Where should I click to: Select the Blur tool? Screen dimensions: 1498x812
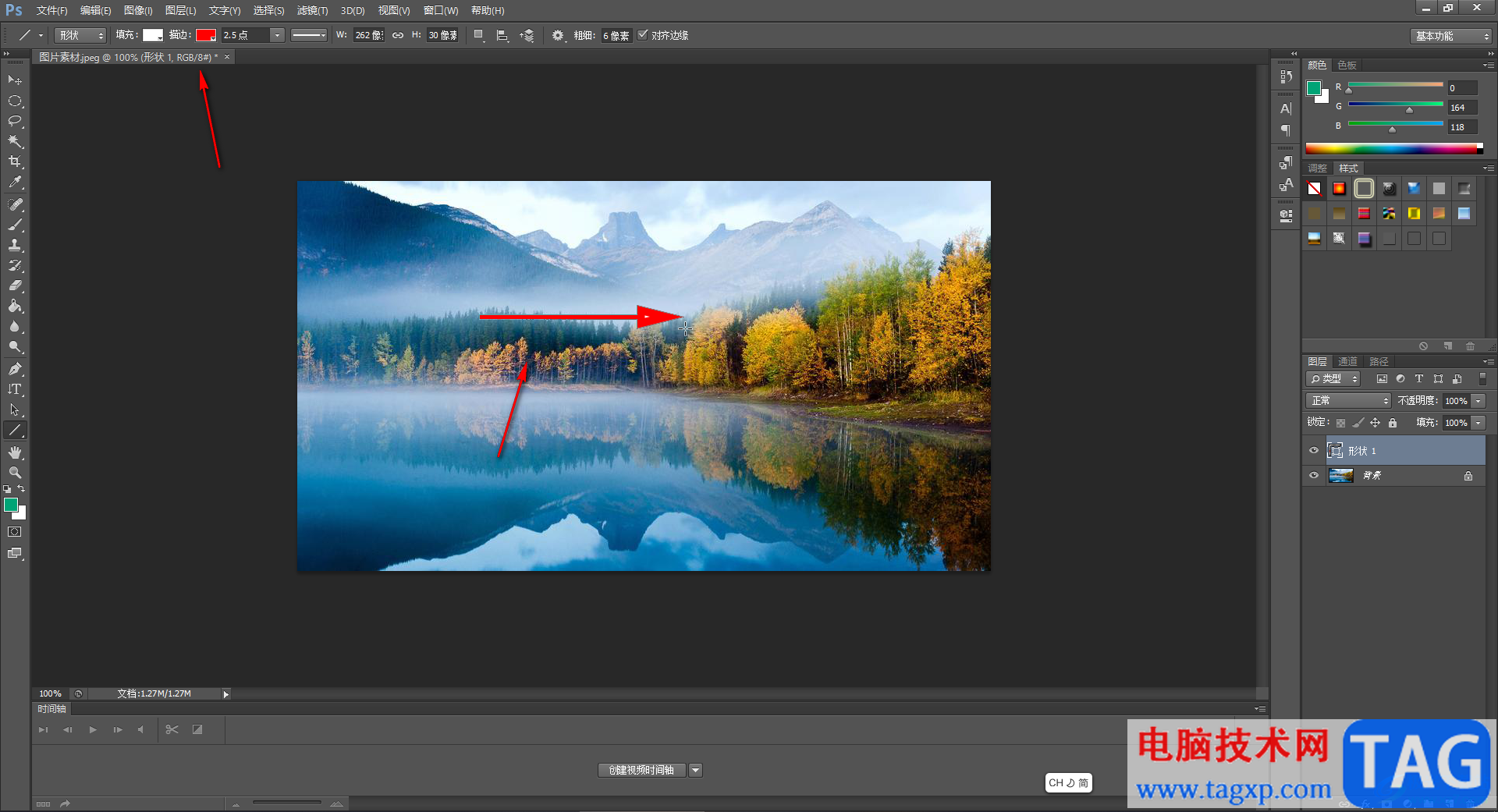coord(15,327)
